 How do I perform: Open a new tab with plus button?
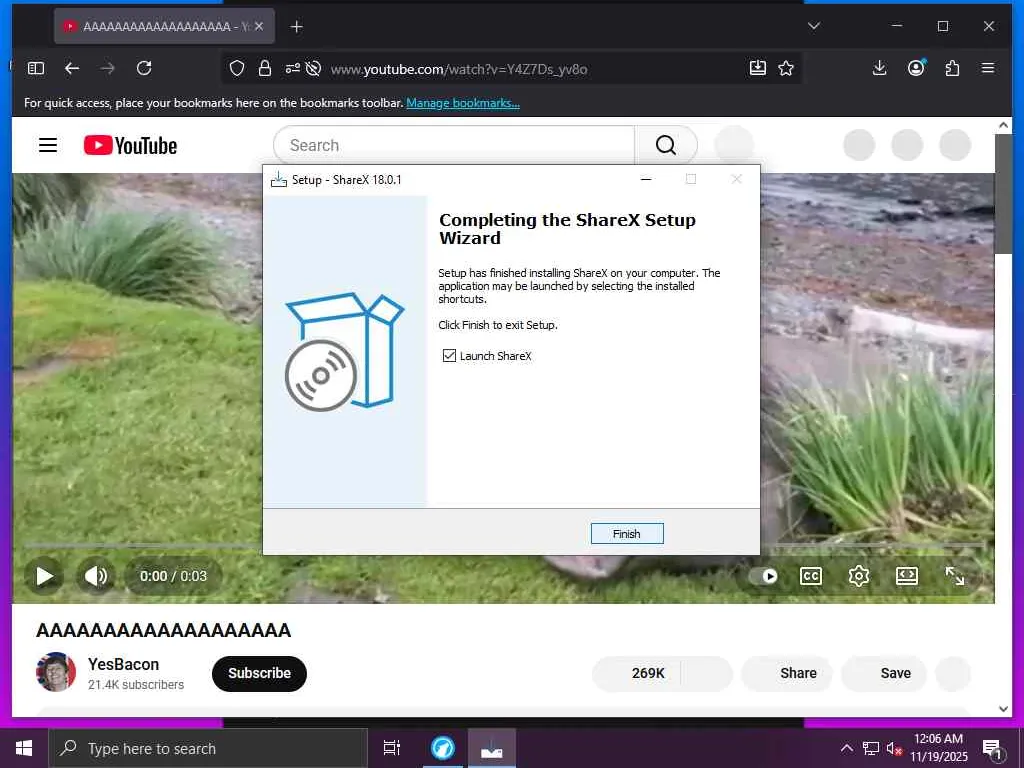click(296, 27)
